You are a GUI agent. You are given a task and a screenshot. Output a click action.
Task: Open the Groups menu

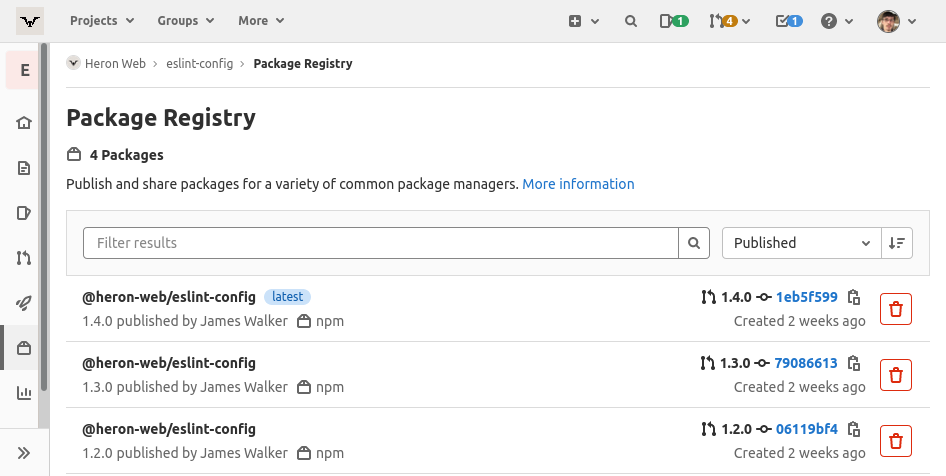[x=186, y=21]
